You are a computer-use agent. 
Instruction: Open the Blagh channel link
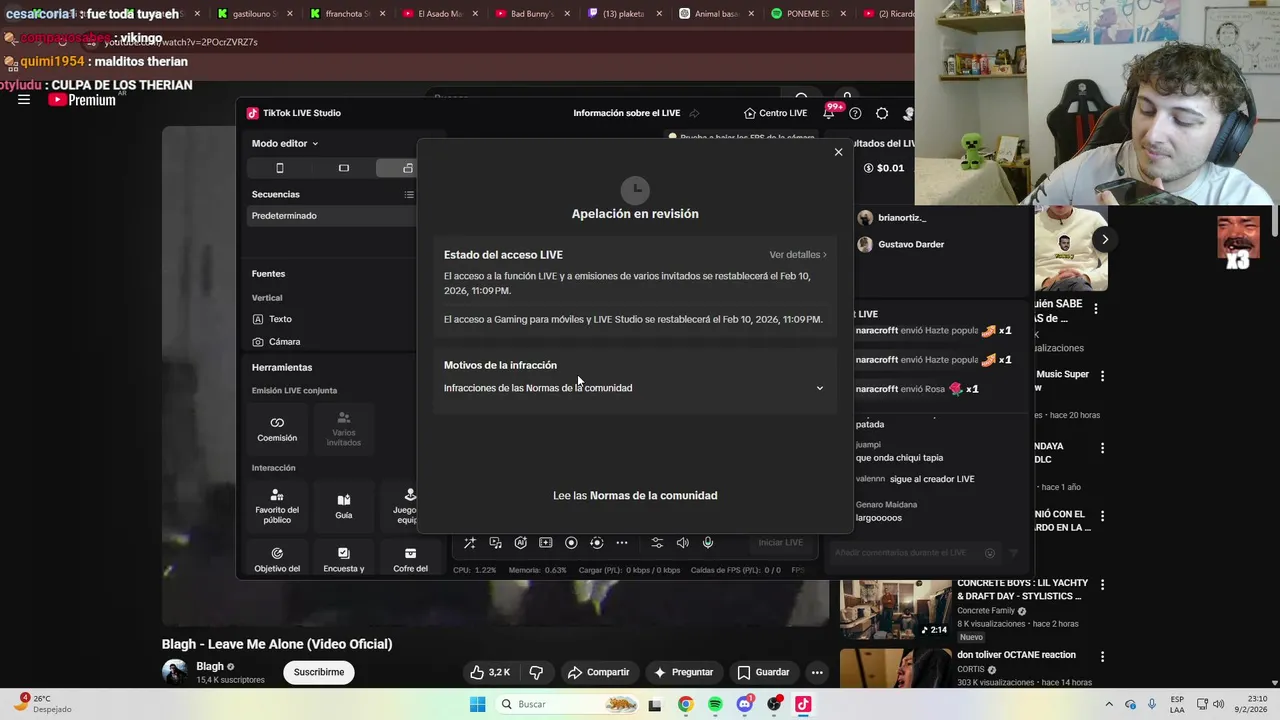point(210,667)
